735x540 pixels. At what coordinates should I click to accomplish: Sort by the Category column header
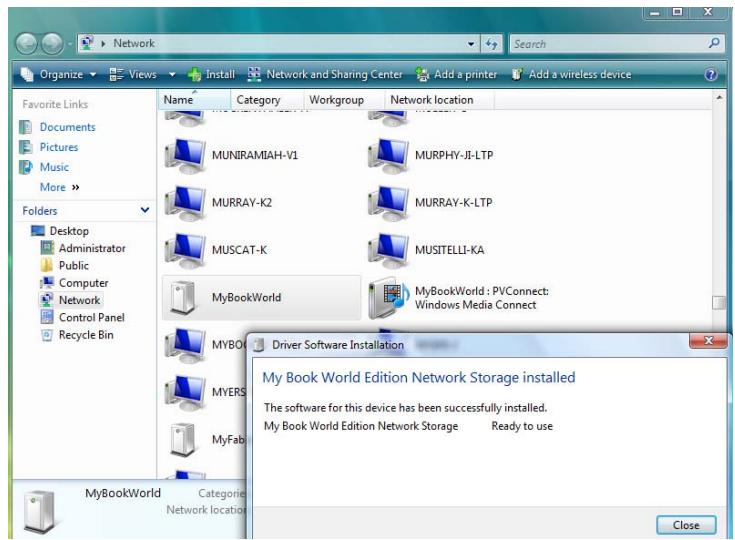[267, 100]
